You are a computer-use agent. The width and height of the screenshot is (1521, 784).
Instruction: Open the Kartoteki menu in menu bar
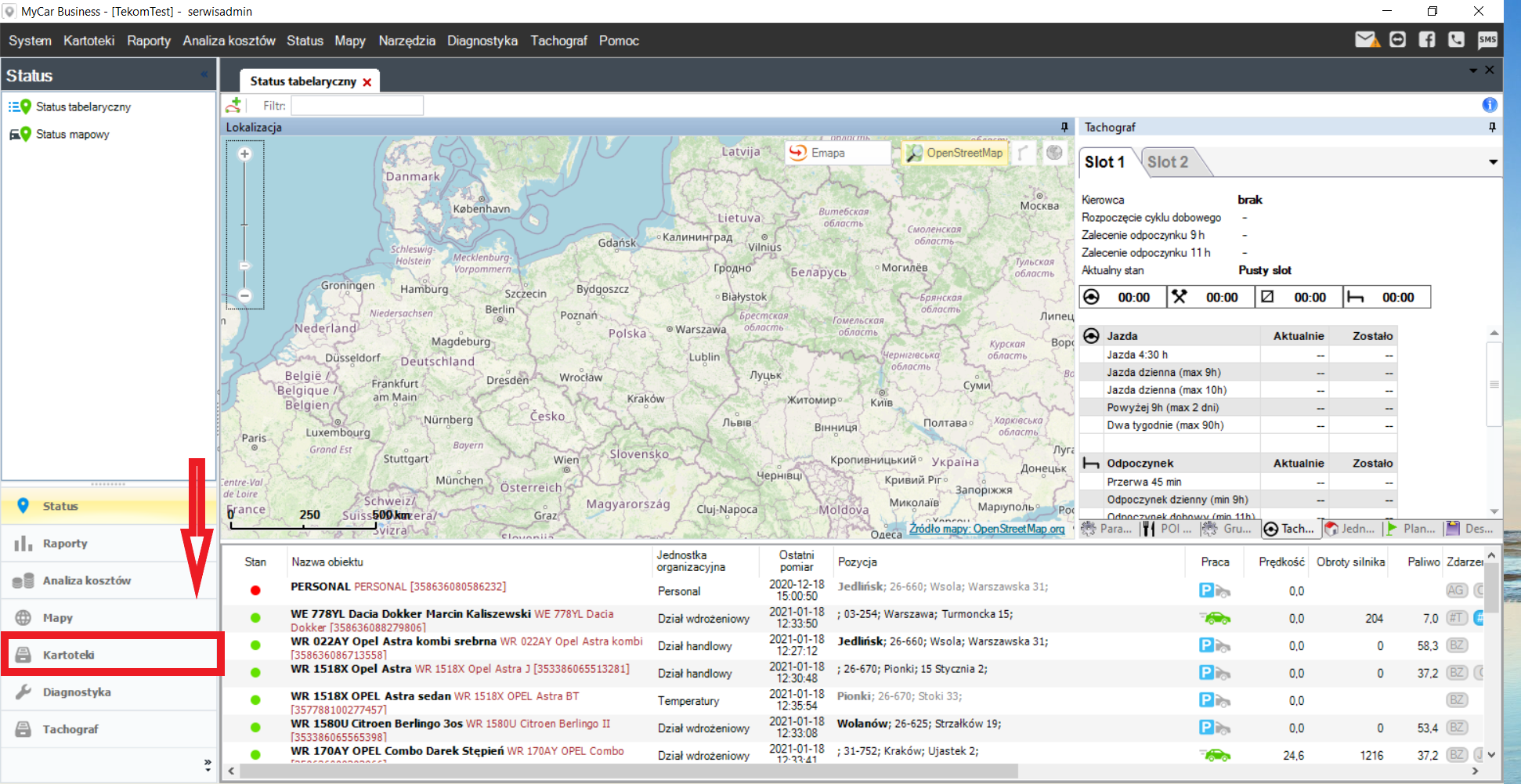click(89, 41)
